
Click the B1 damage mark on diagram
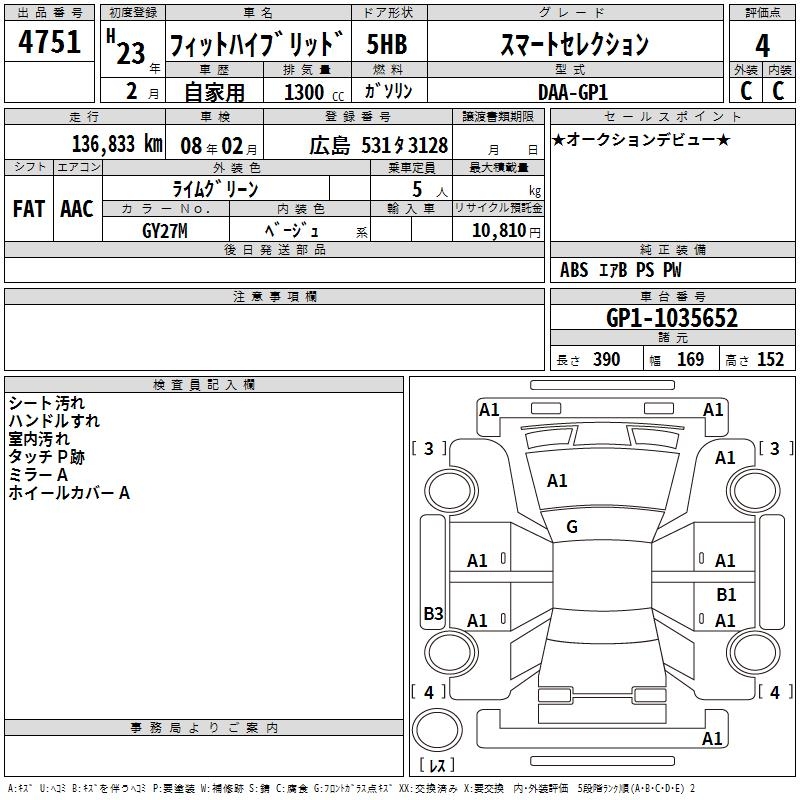pos(726,594)
